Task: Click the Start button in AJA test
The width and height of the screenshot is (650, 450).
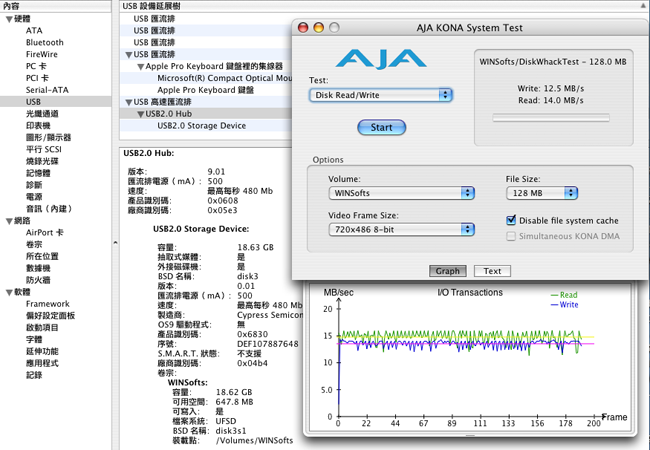Action: point(381,127)
